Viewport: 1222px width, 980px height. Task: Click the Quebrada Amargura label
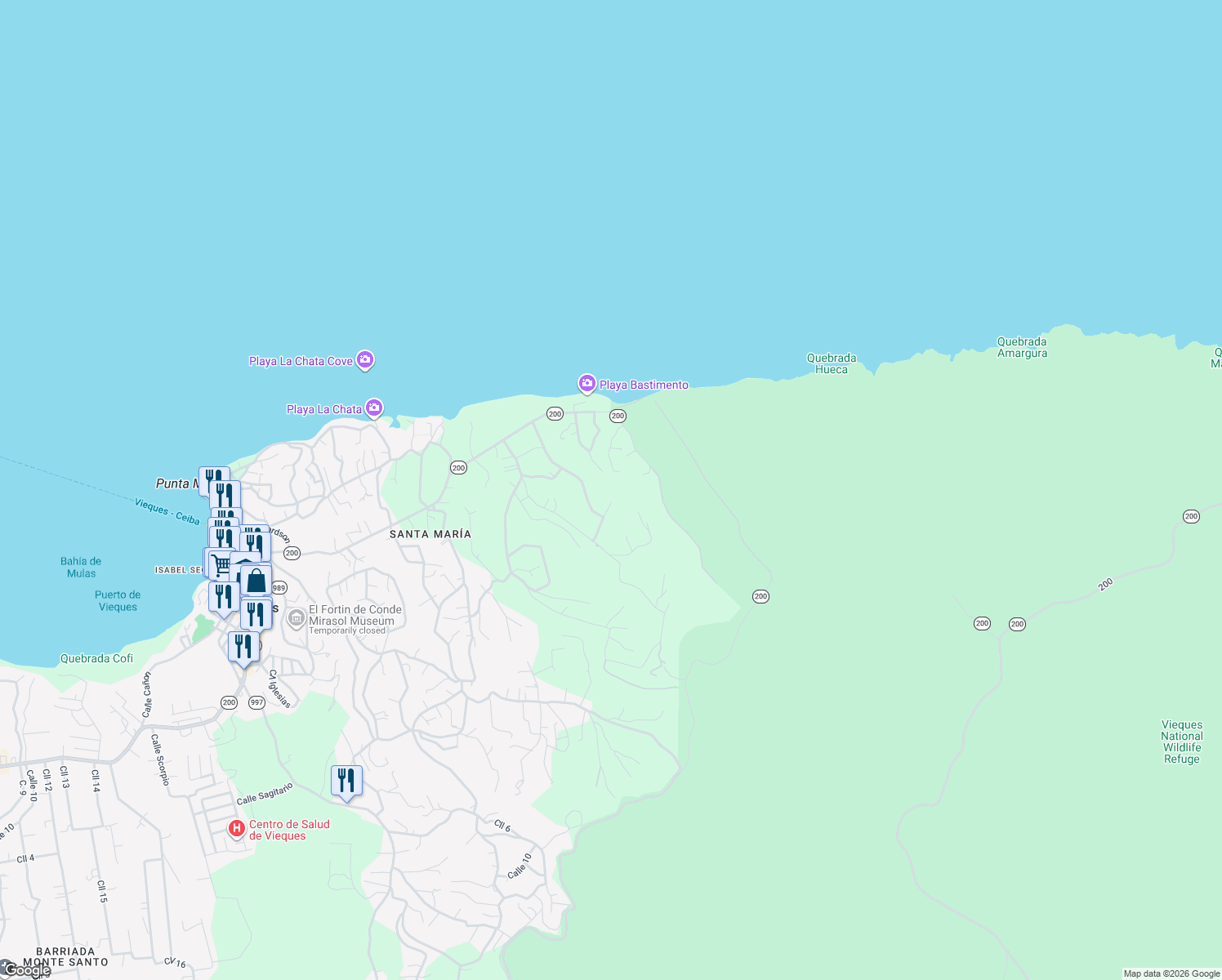pyautogui.click(x=1022, y=347)
